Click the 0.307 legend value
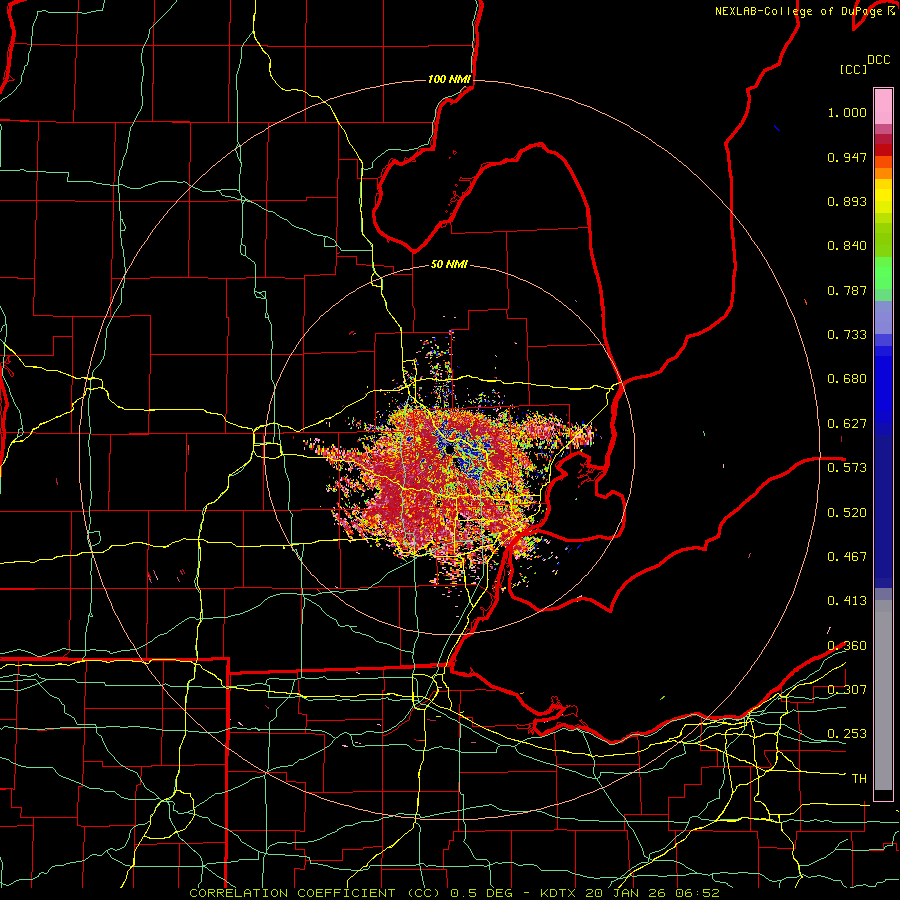The image size is (900, 900). [847, 690]
